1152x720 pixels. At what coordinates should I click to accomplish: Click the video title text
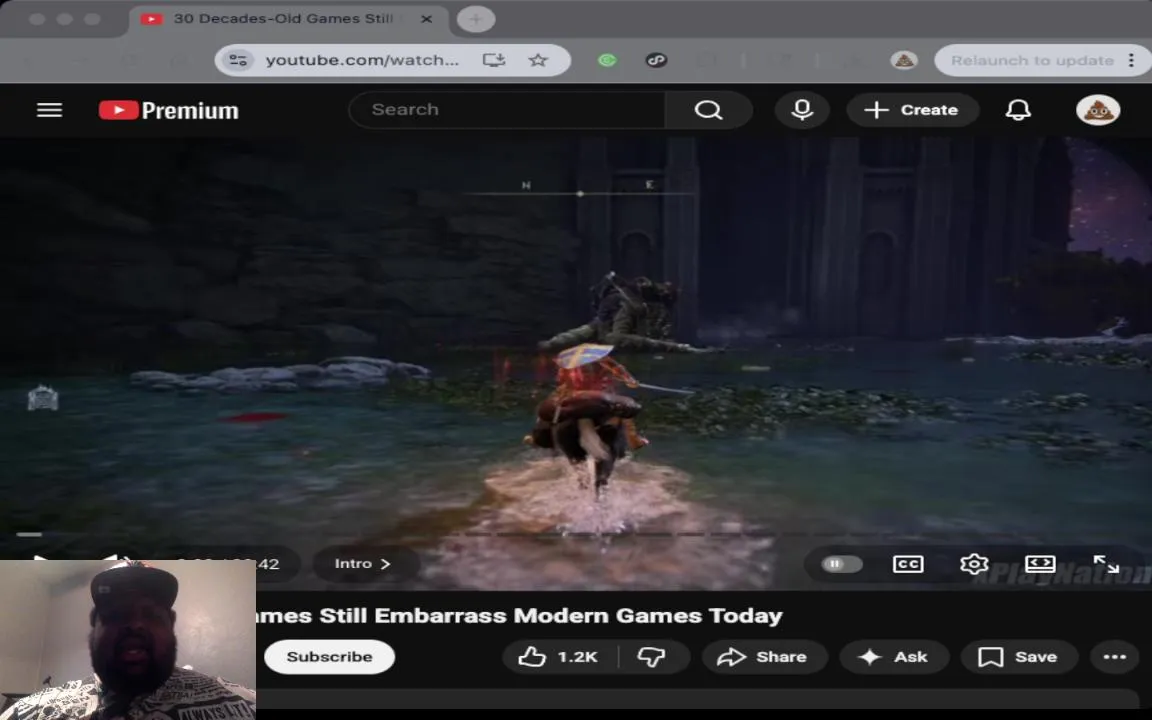pos(519,615)
